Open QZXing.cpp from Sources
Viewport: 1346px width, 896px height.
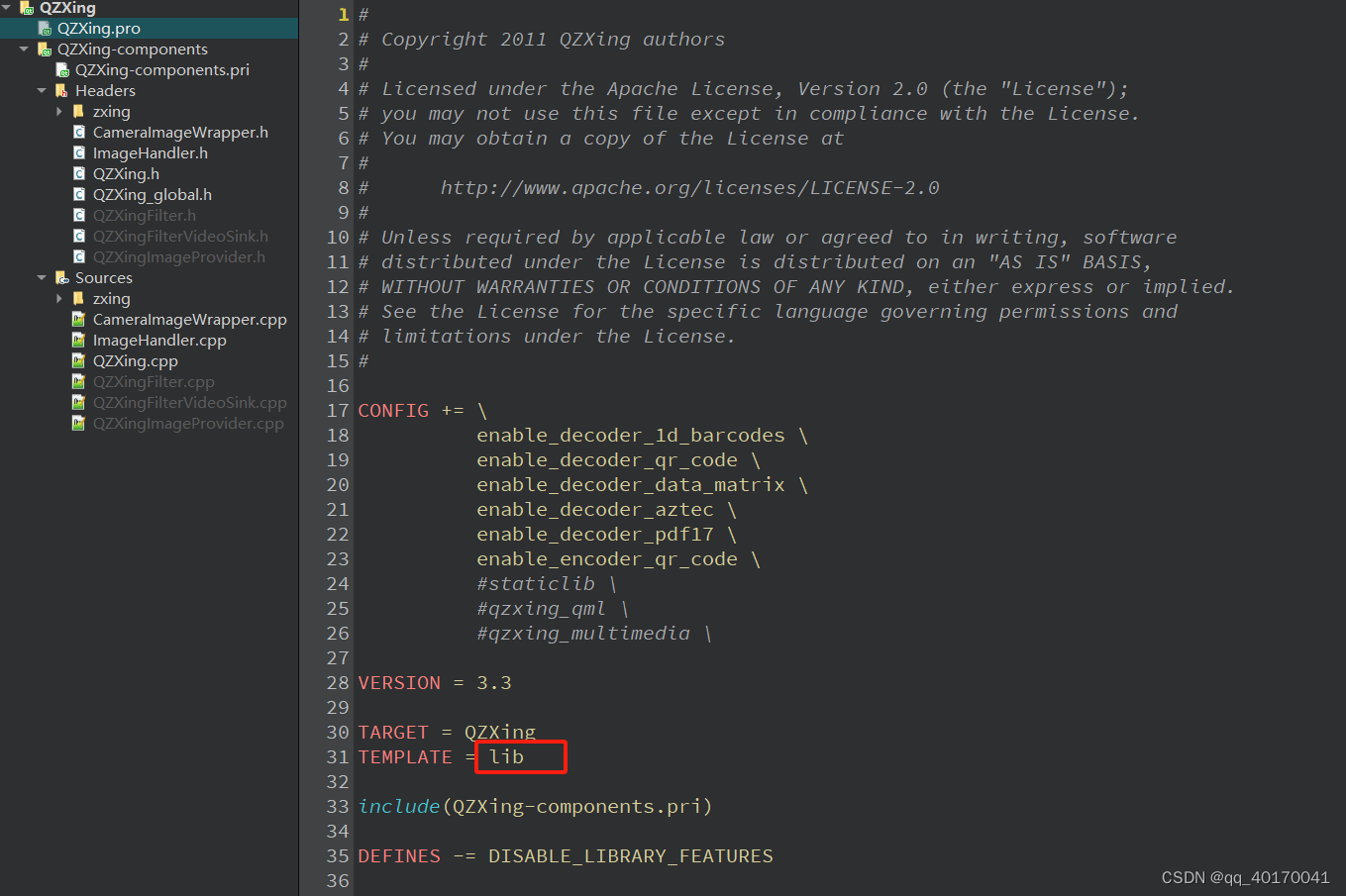click(x=136, y=360)
